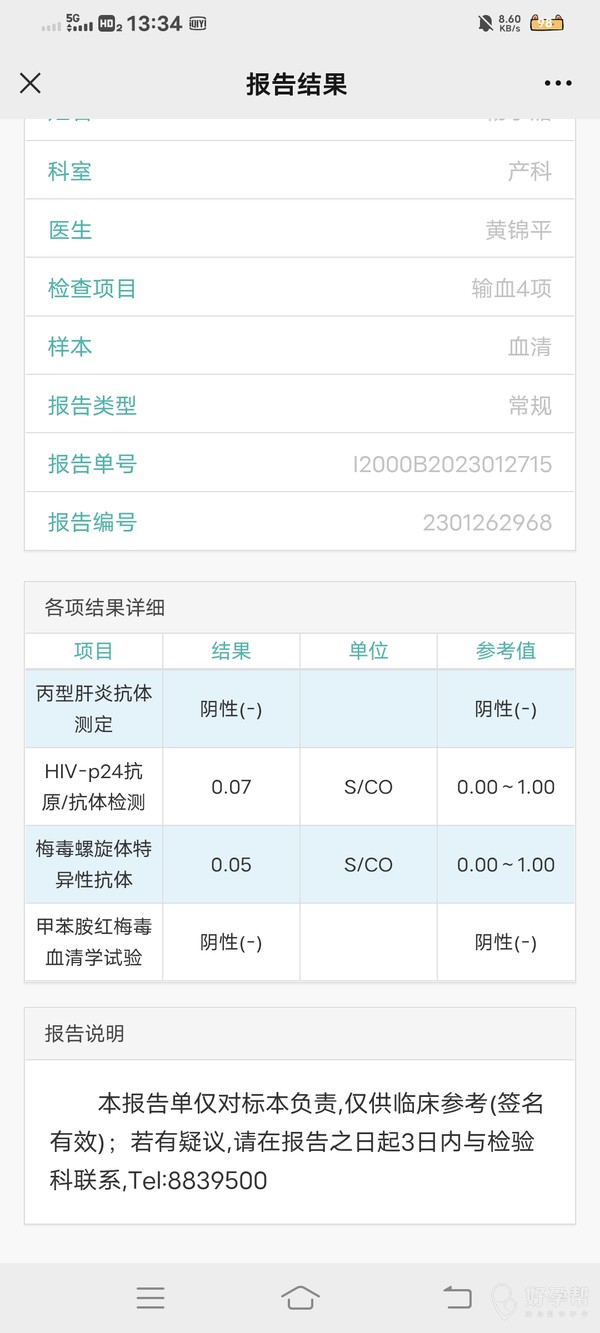Tap the 参考值 column header
The image size is (600, 1333).
(505, 651)
